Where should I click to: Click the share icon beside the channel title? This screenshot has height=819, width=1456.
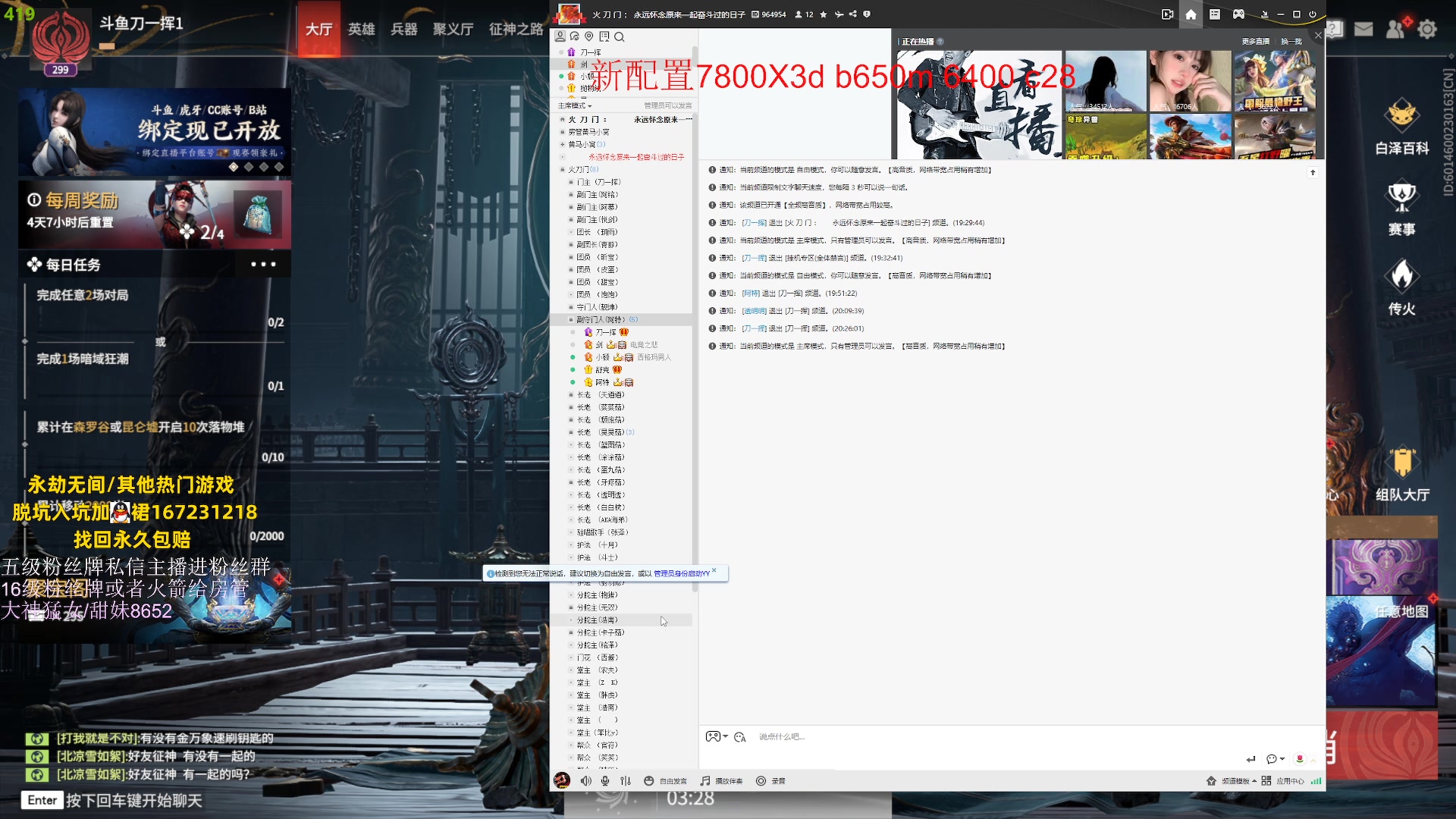coord(853,14)
